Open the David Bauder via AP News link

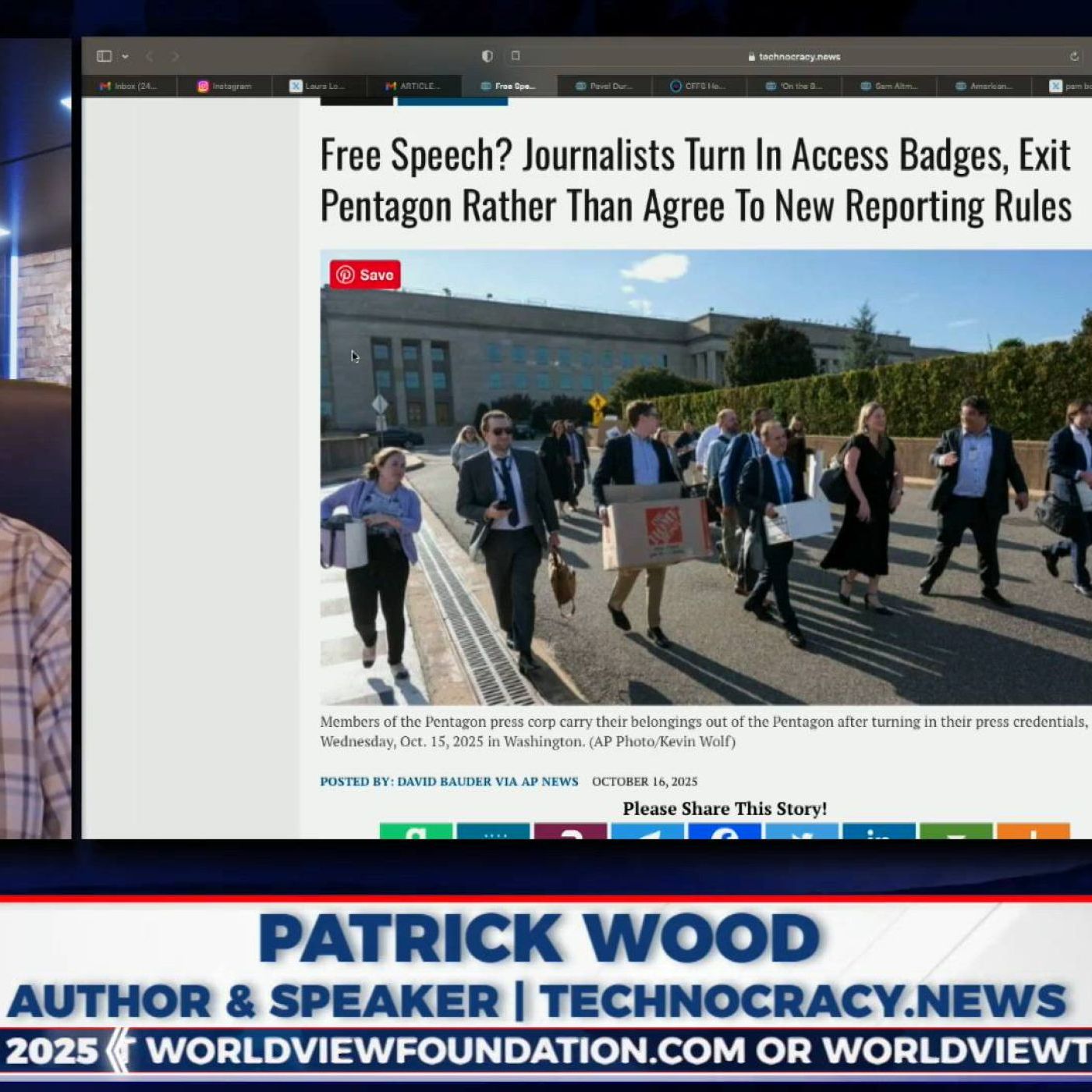point(449,782)
